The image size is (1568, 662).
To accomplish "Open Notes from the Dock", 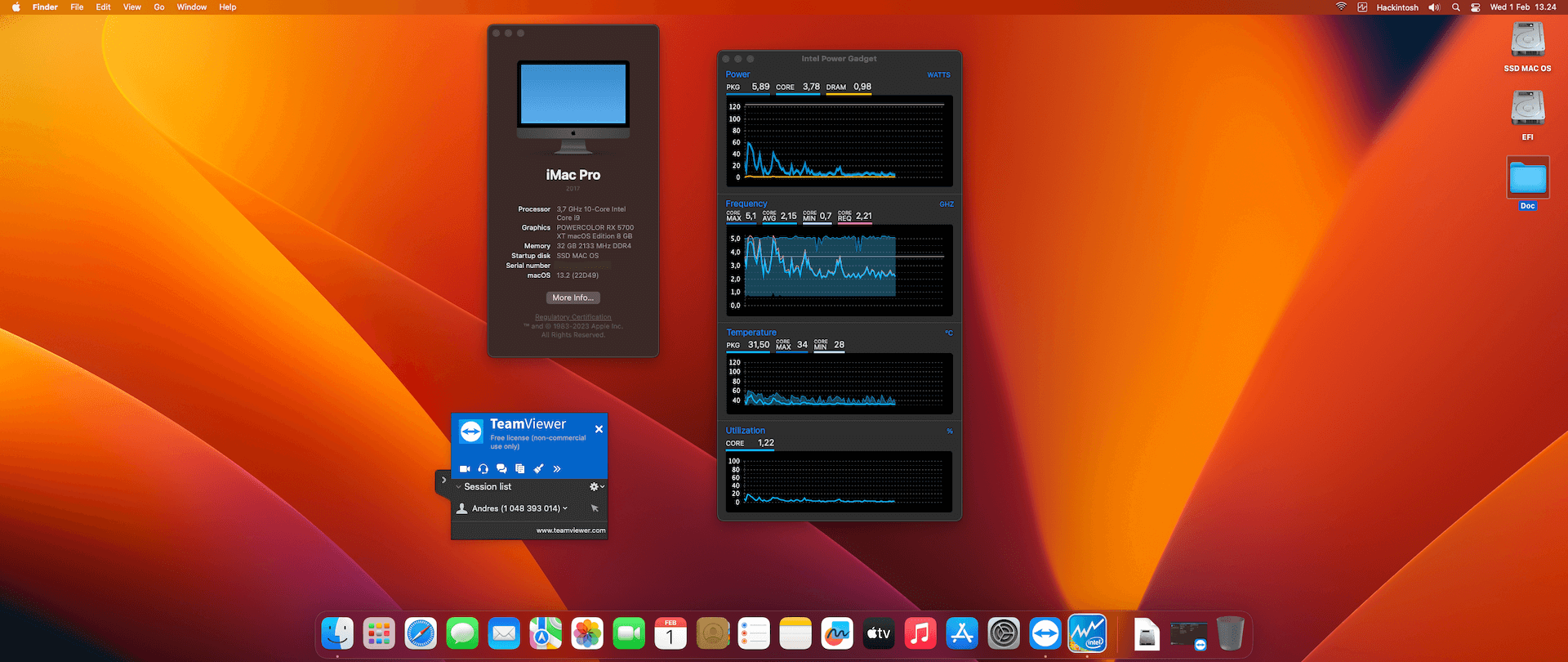I will (795, 633).
